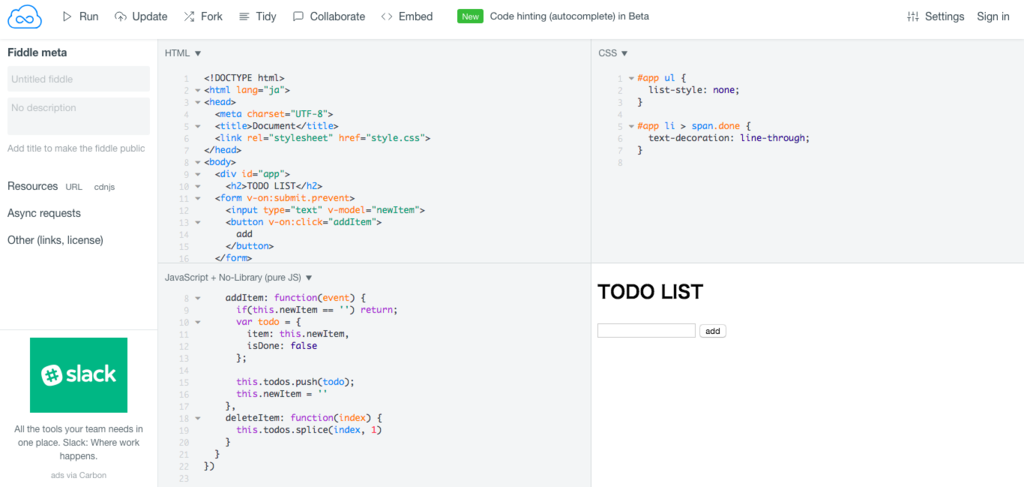Collapse the head tag fold arrow on line 3
1024x487 pixels.
(197, 102)
